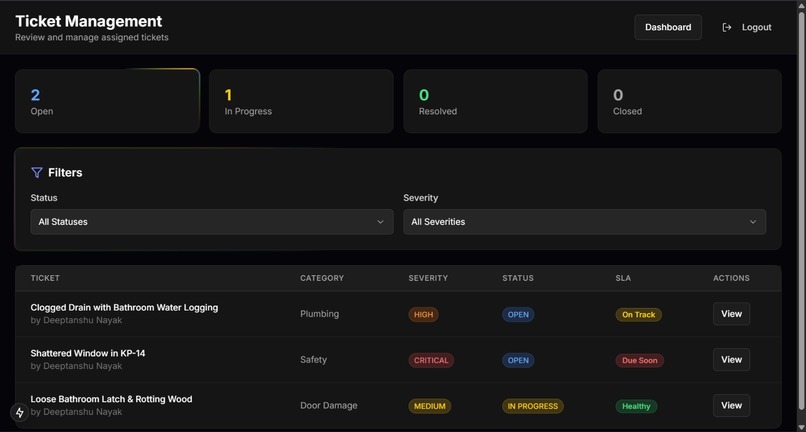Click the ACTIONS column header
This screenshot has height=432, width=806.
click(731, 278)
